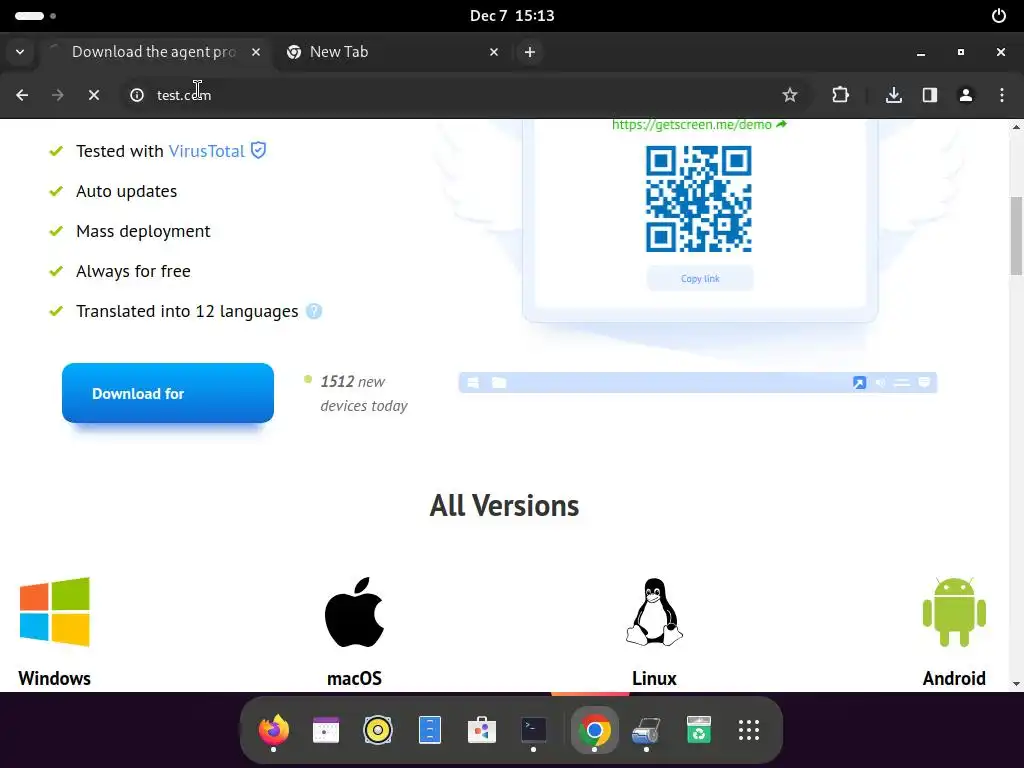
Task: Click the languages help question icon
Action: [314, 312]
